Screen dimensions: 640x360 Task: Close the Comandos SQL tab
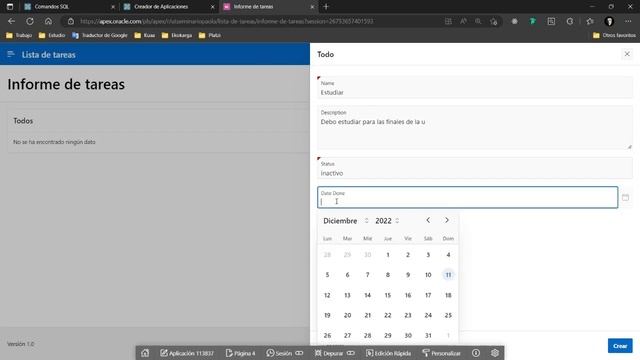tap(113, 7)
